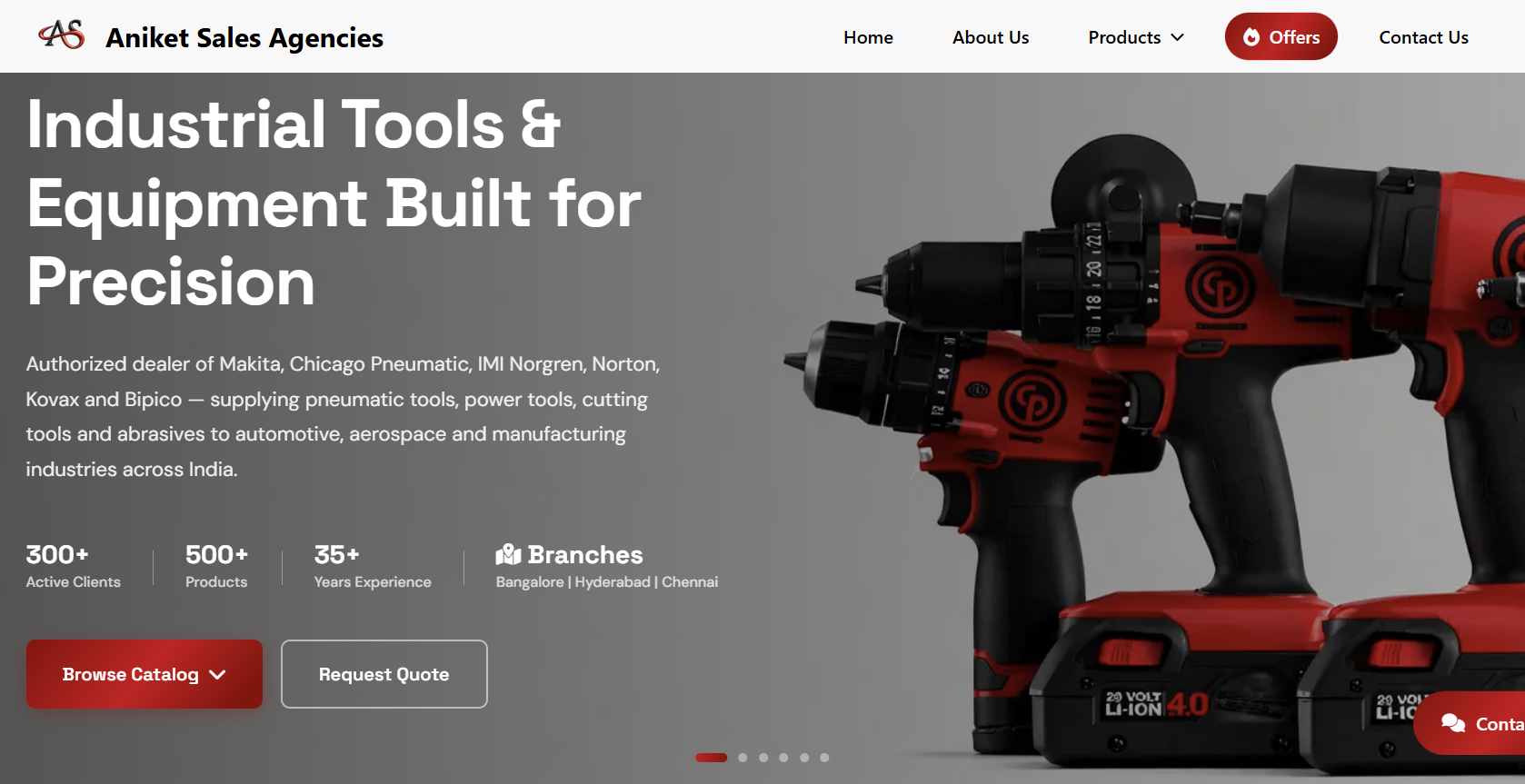Click the '500+' Products stat

point(216,567)
